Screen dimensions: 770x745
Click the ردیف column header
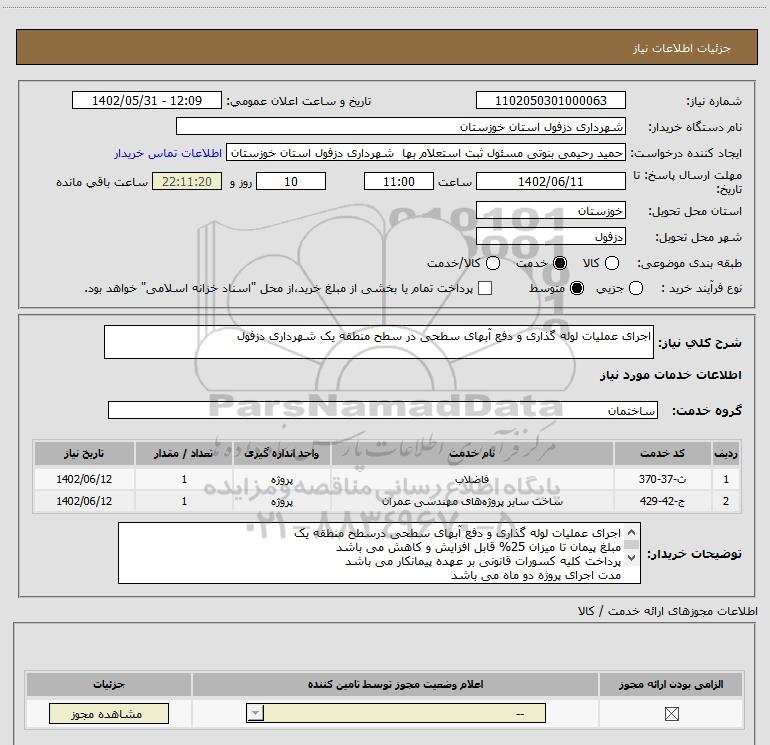tap(725, 453)
